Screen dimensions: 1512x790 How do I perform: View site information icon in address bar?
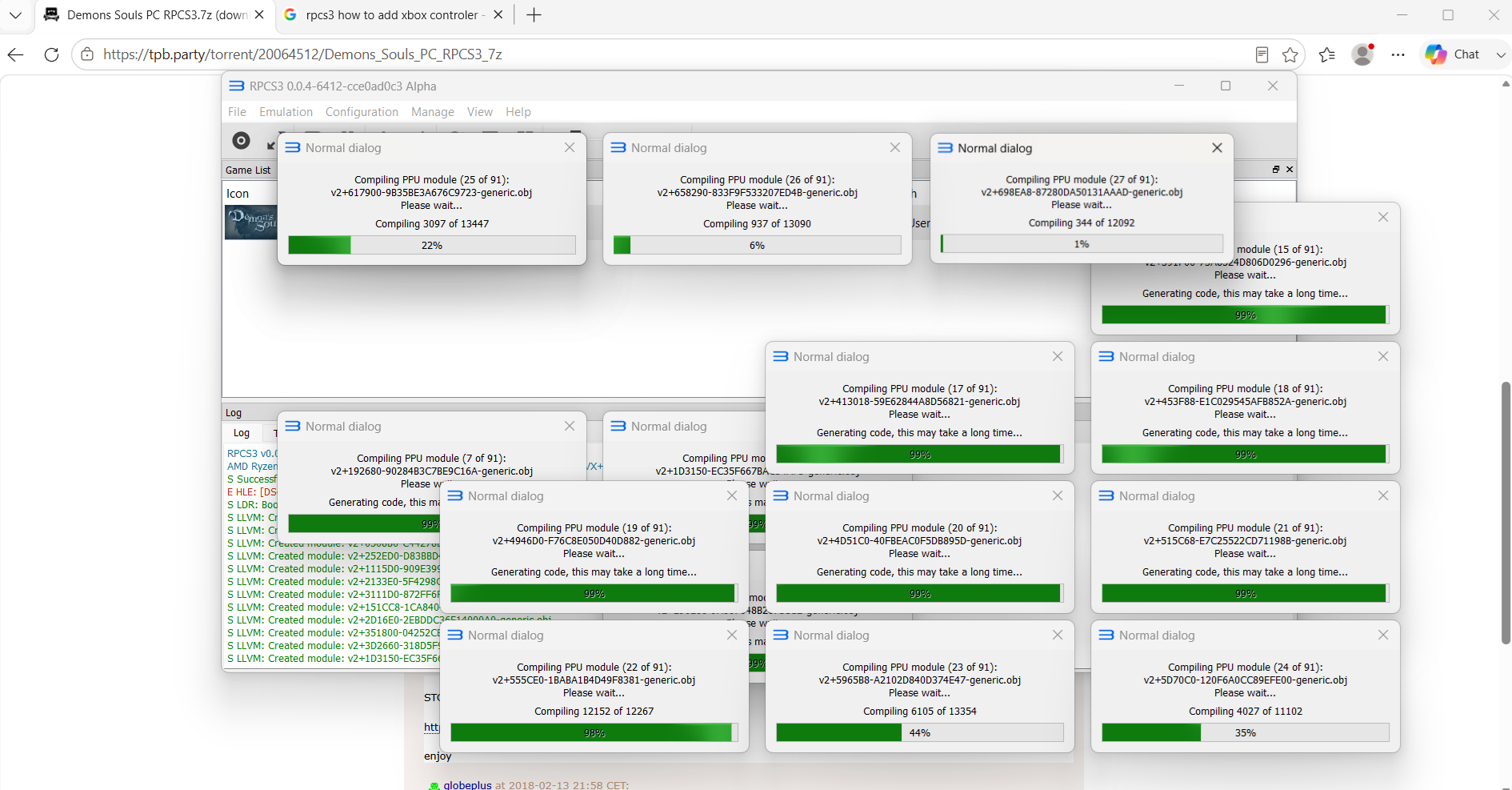coord(87,54)
